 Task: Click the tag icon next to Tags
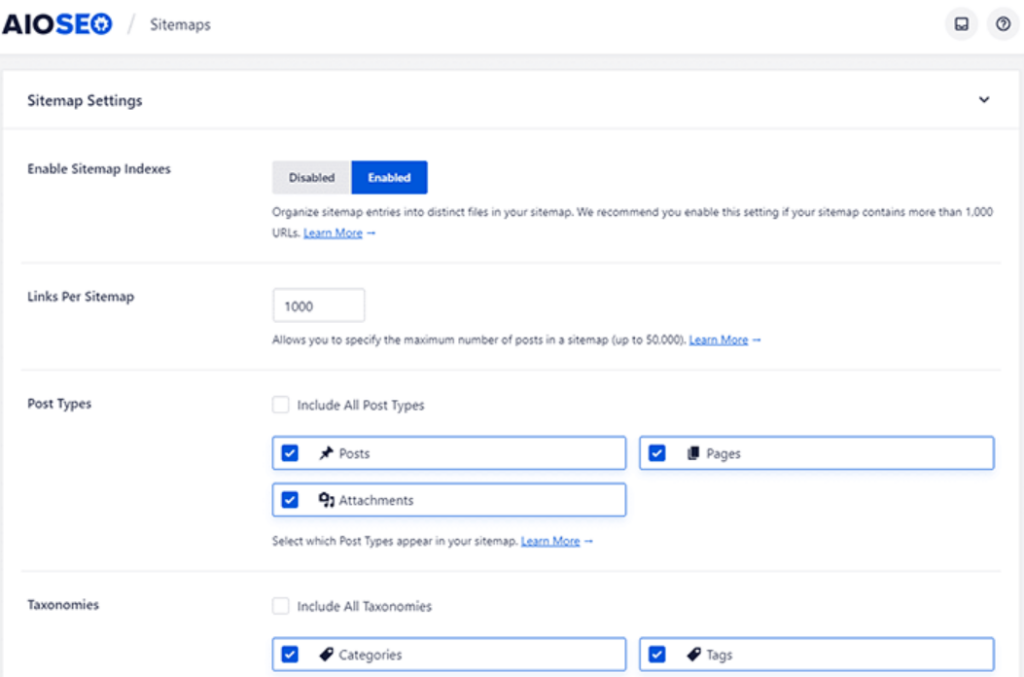coord(692,653)
